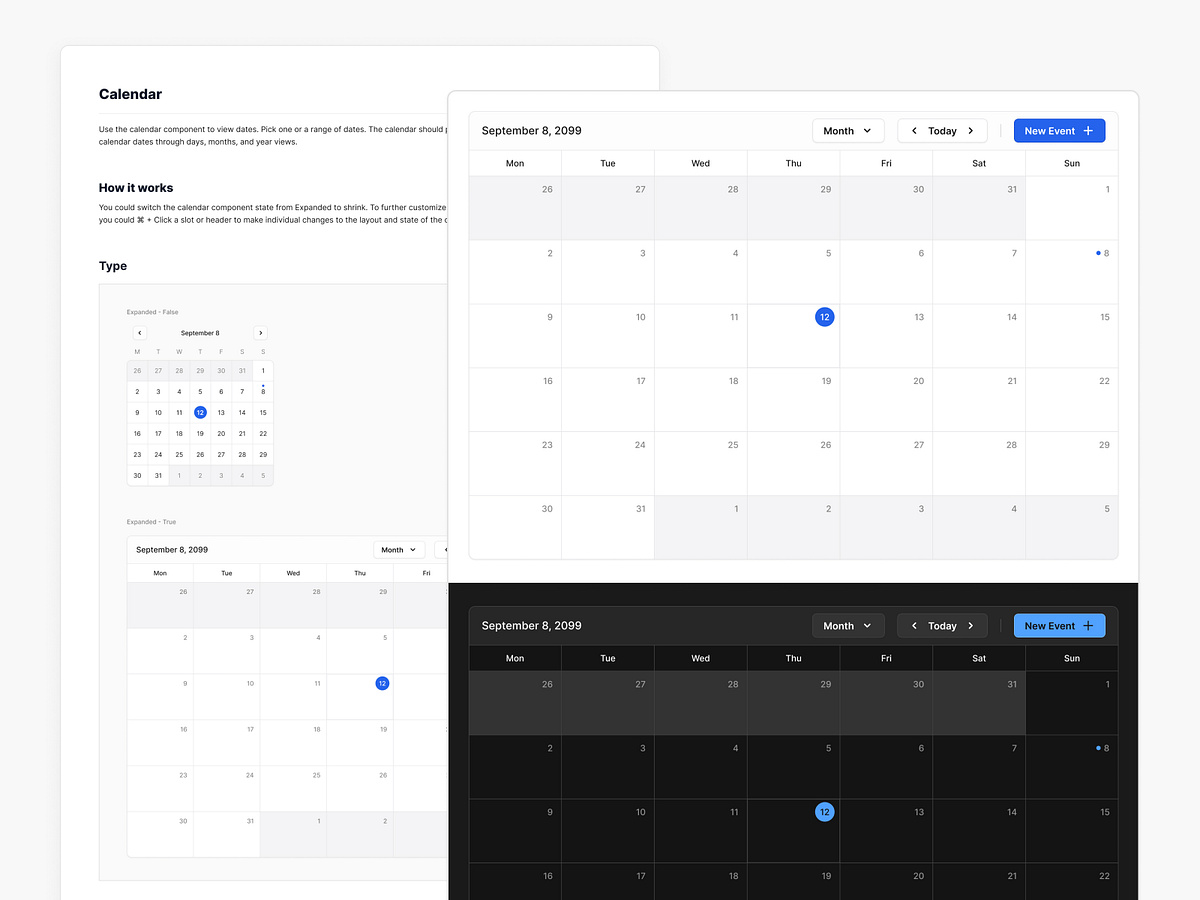Click forward arrow in compact mini calendar
Image resolution: width=1200 pixels, height=900 pixels.
click(x=260, y=332)
